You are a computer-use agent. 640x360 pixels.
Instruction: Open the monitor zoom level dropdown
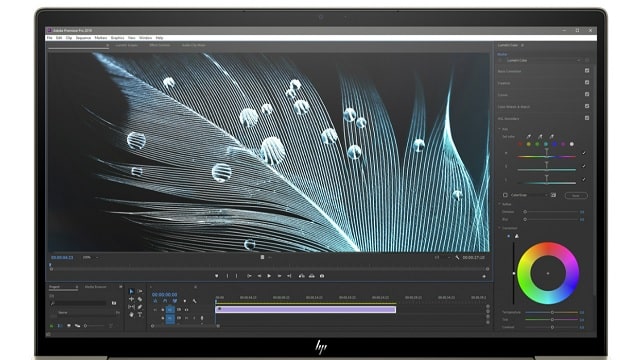pos(91,258)
